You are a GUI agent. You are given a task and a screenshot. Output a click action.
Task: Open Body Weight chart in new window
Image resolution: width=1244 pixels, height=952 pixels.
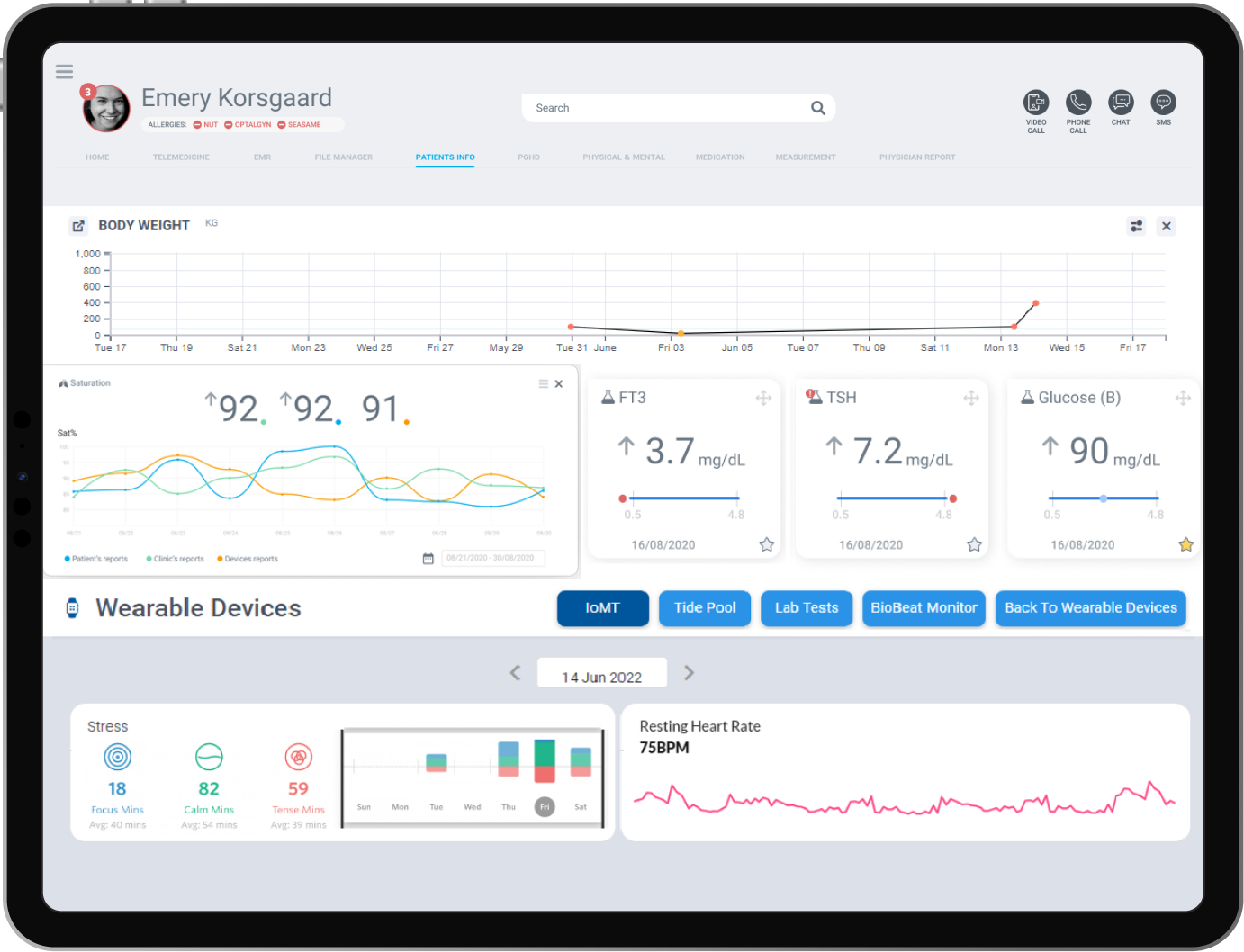tap(78, 226)
